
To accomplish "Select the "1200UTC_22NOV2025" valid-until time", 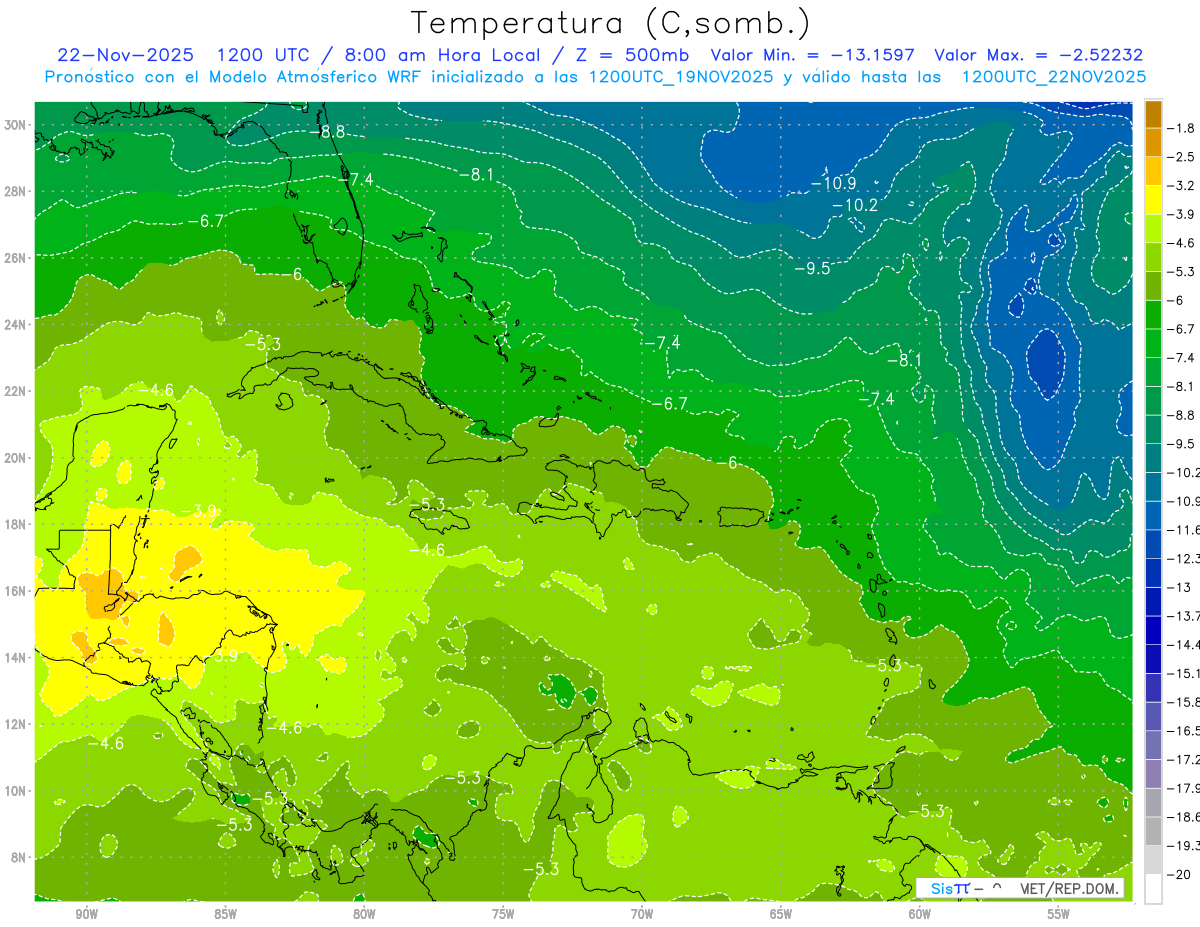I will pyautogui.click(x=1053, y=77).
